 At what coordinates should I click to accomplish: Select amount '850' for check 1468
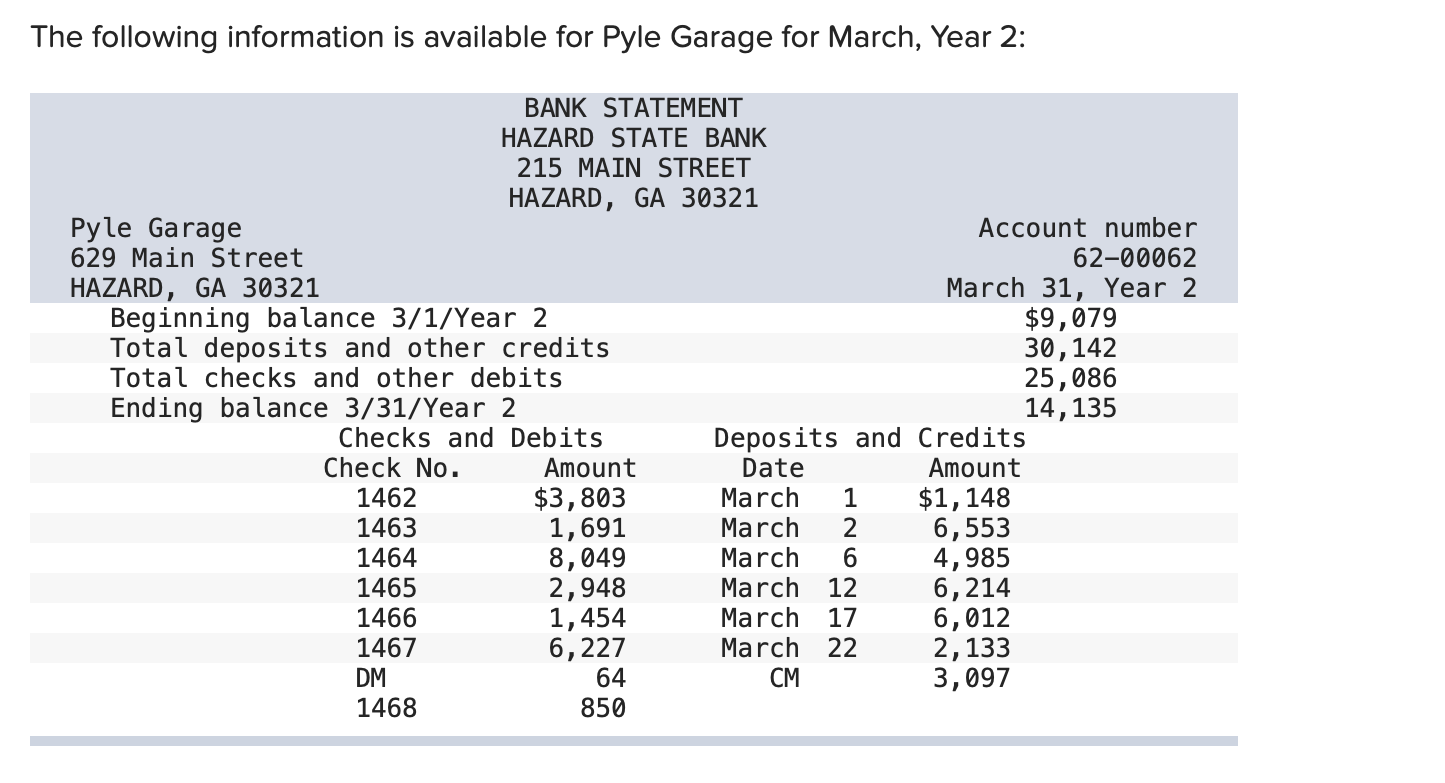(602, 708)
